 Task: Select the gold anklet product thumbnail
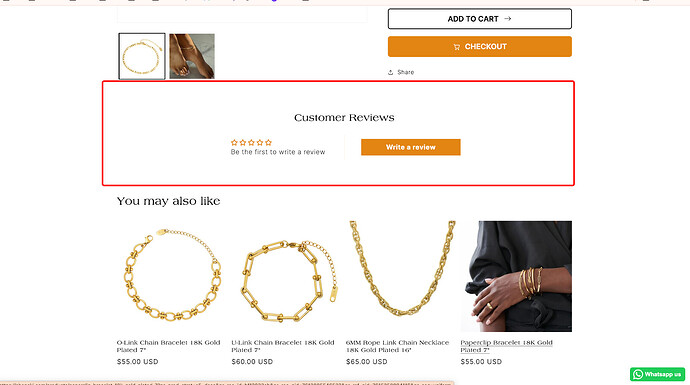pos(142,56)
